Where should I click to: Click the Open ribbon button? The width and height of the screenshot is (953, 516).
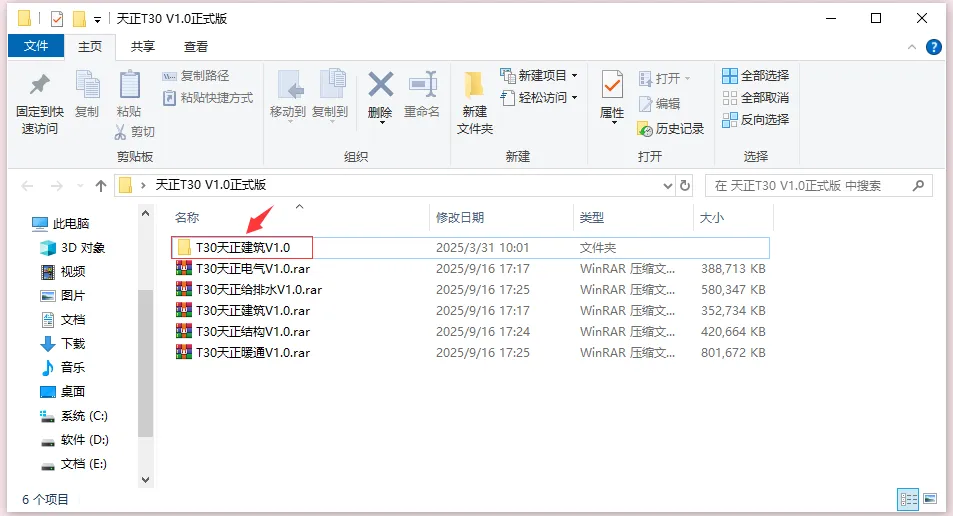coord(665,78)
